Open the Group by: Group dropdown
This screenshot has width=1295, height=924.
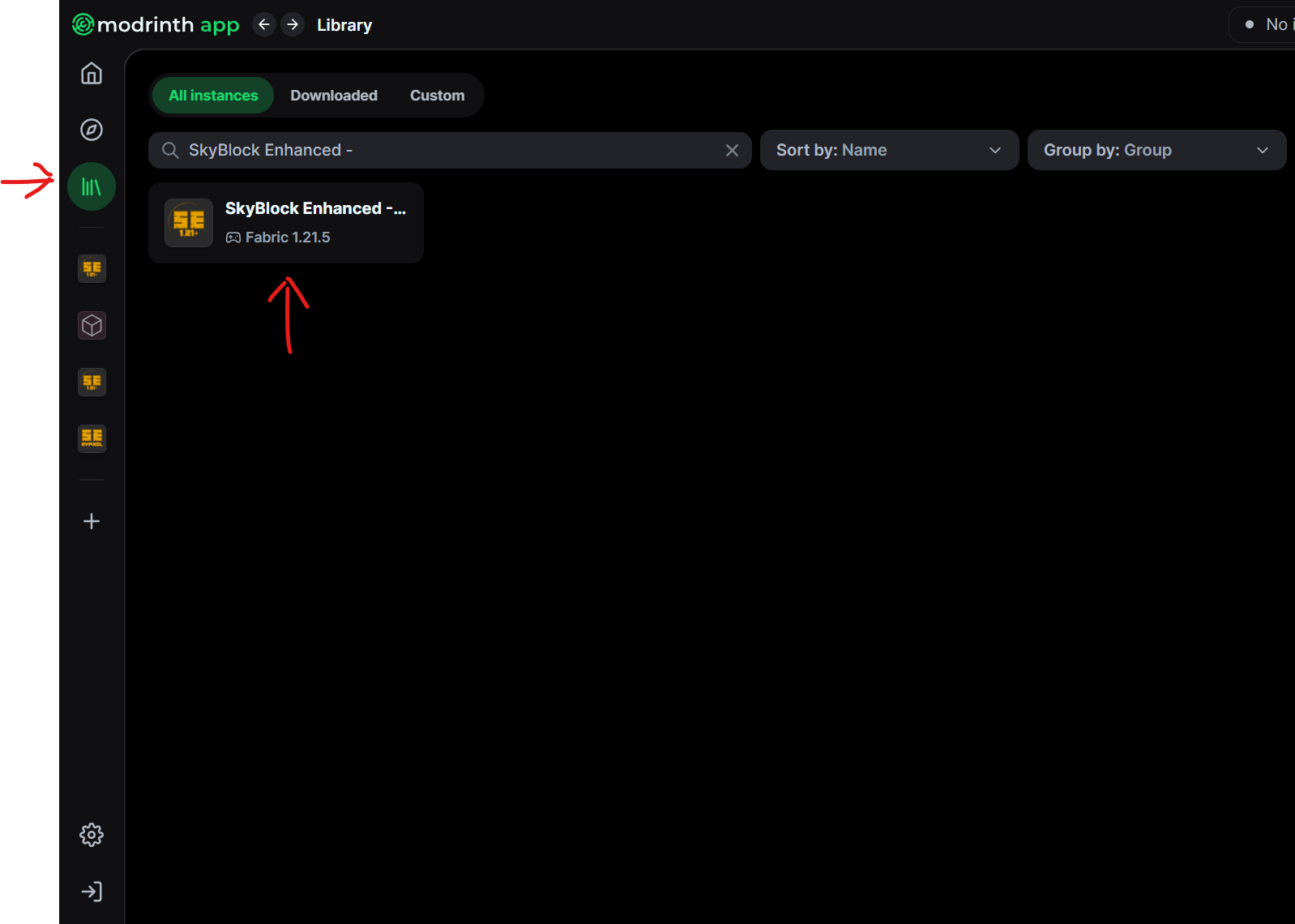tap(1156, 150)
